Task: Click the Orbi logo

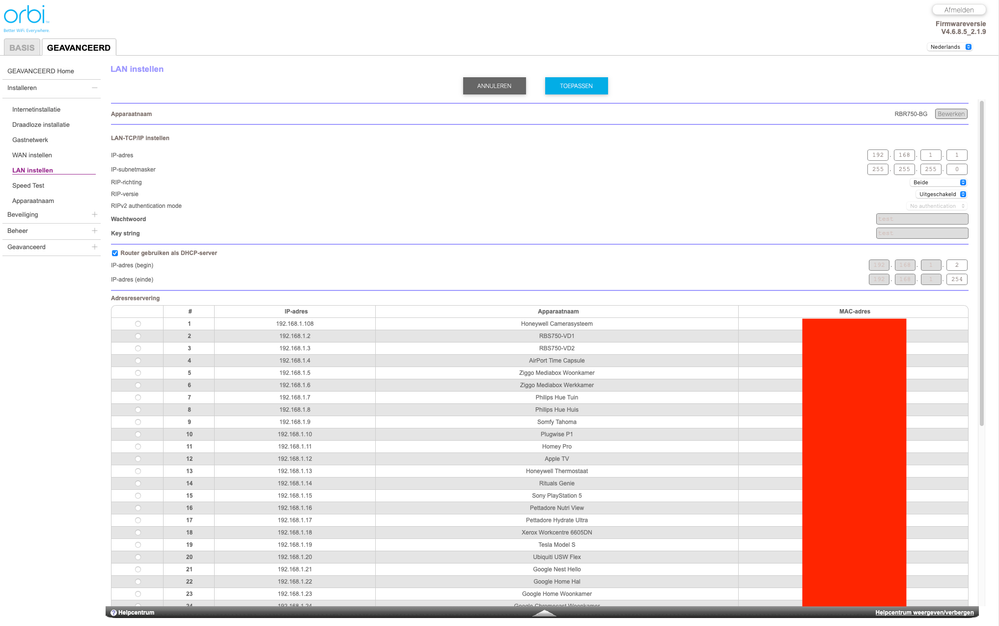Action: click(x=26, y=18)
